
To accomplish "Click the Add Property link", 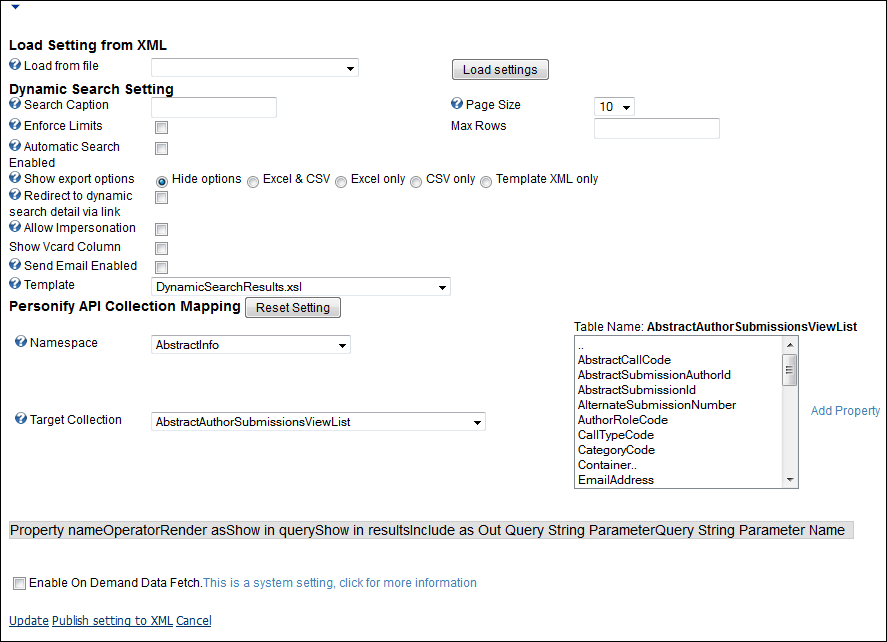I will coord(845,411).
